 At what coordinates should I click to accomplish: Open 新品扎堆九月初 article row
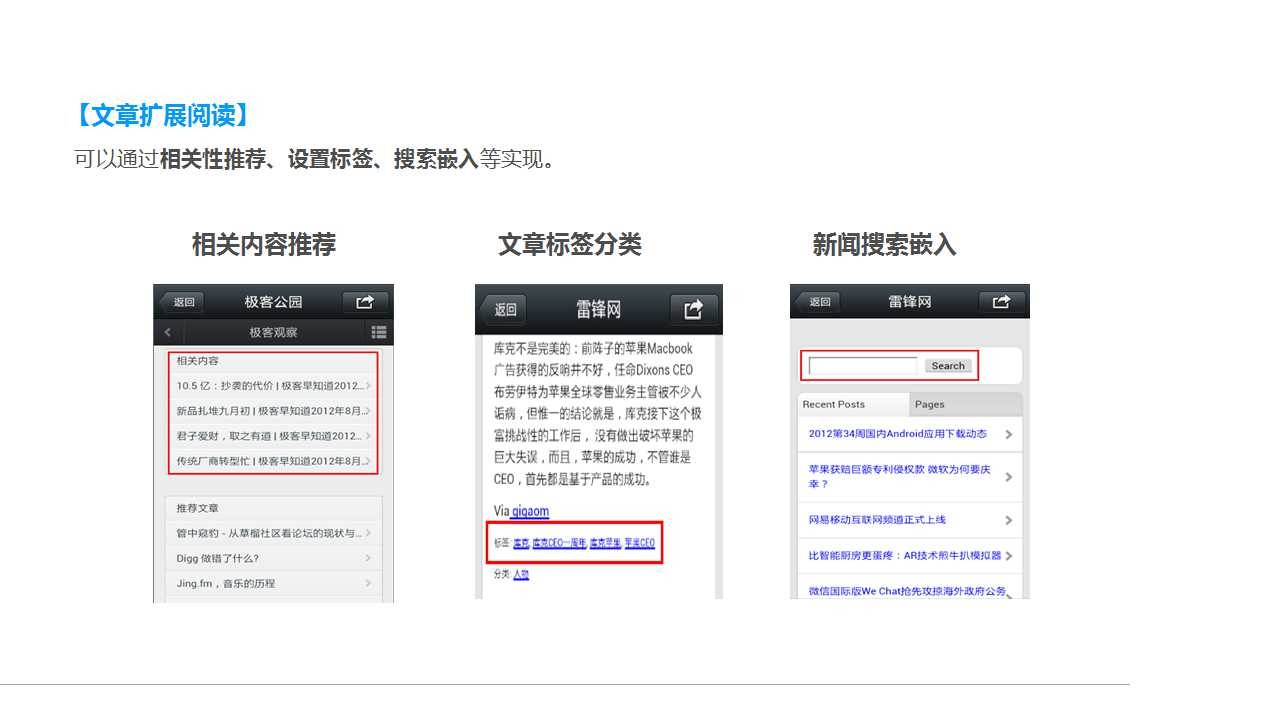click(273, 410)
